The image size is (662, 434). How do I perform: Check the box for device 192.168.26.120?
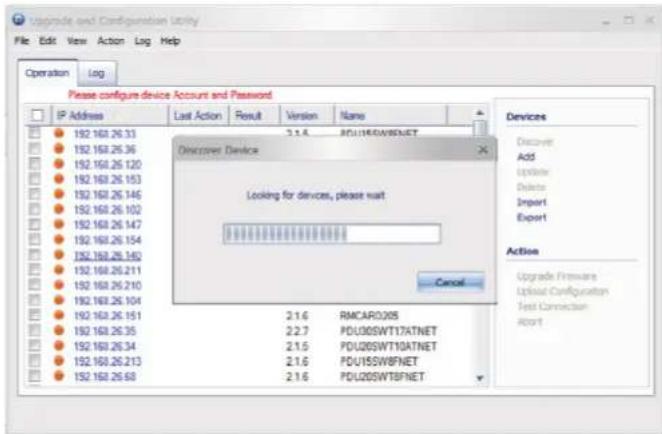(34, 163)
